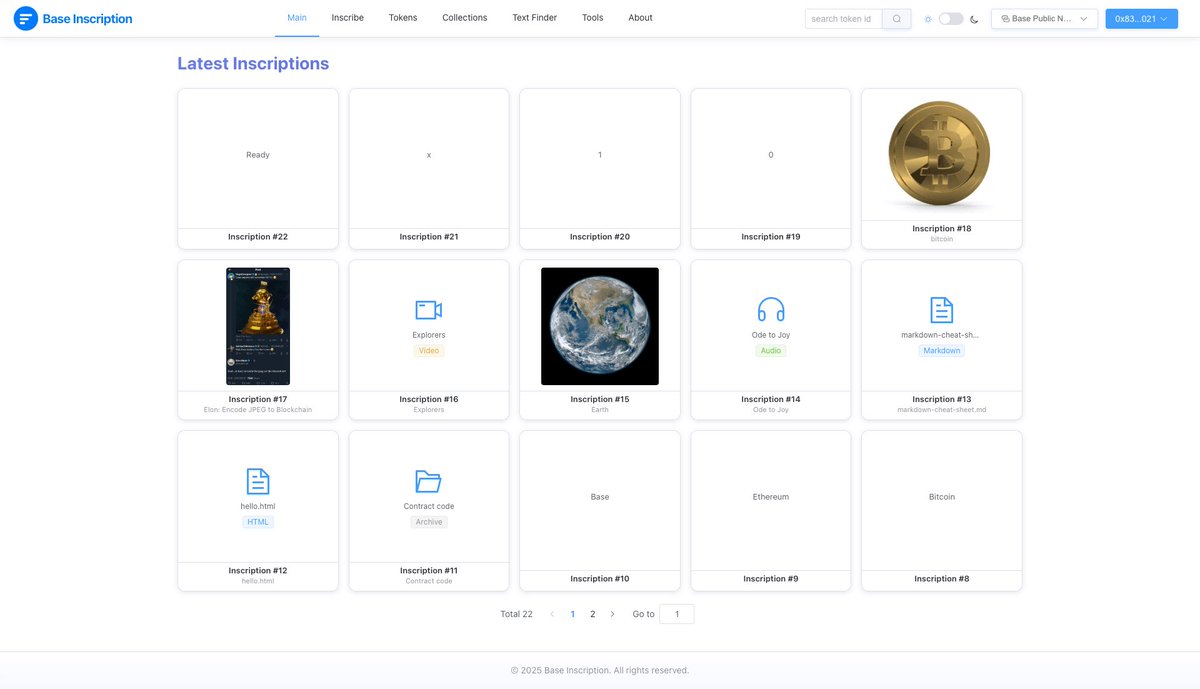Click the 'Ethereum' text in Inscription #9
The width and height of the screenshot is (1200, 689).
pos(771,497)
